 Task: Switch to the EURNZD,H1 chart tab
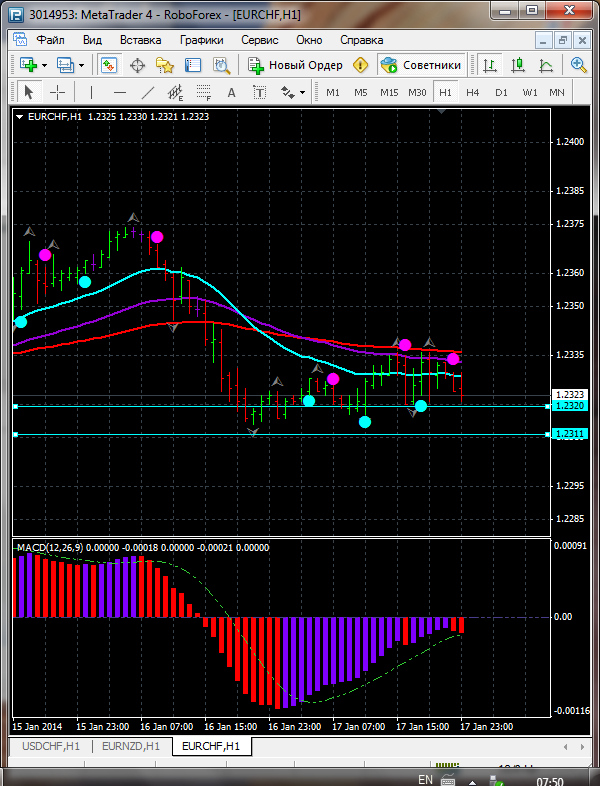[x=131, y=746]
